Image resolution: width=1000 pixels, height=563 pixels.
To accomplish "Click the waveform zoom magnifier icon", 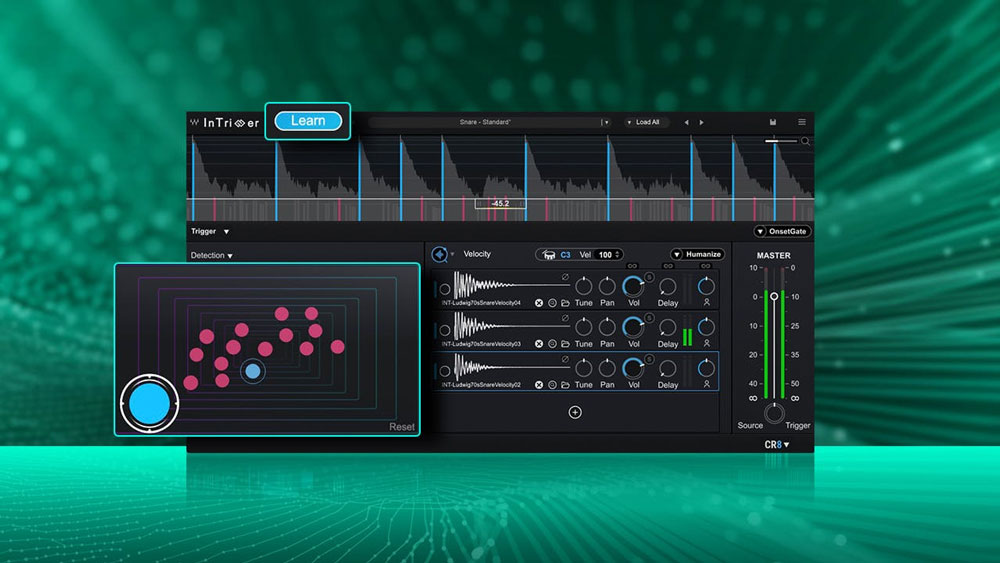I will (x=805, y=142).
